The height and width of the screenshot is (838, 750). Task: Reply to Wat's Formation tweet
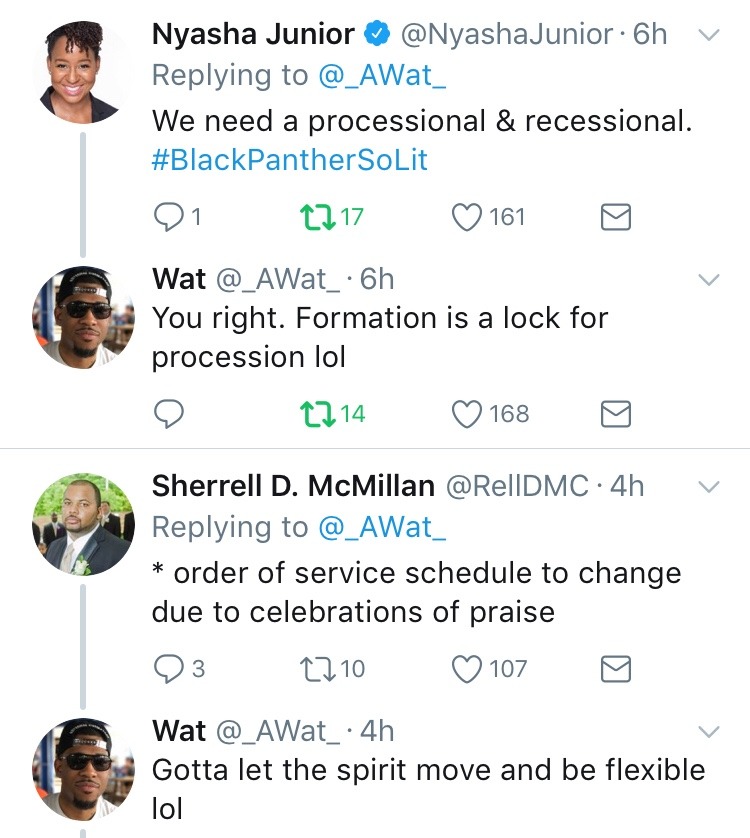coord(170,413)
